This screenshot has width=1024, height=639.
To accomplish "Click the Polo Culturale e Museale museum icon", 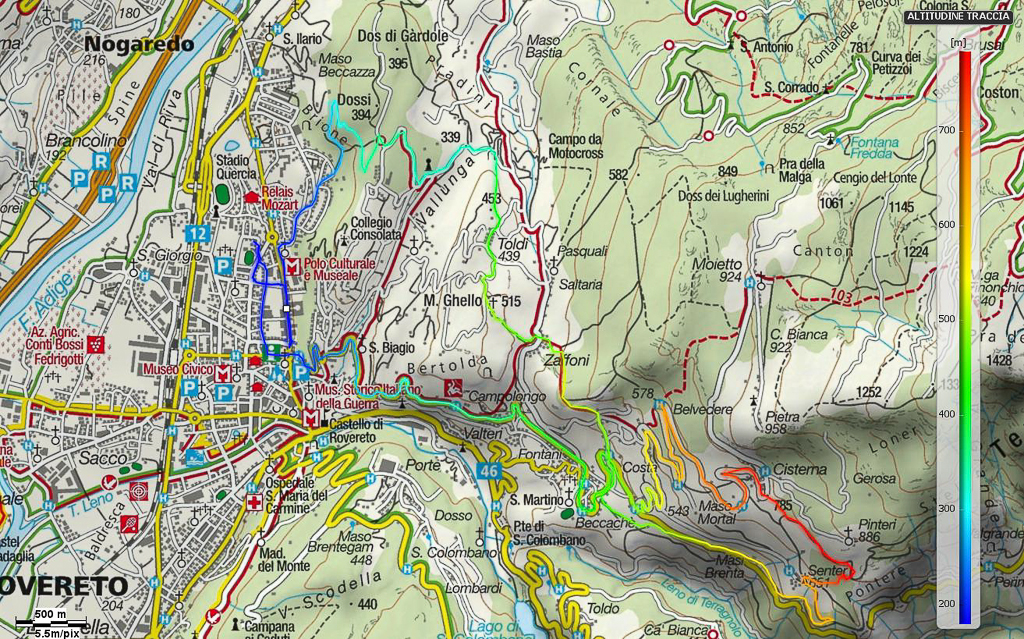I will (x=292, y=267).
